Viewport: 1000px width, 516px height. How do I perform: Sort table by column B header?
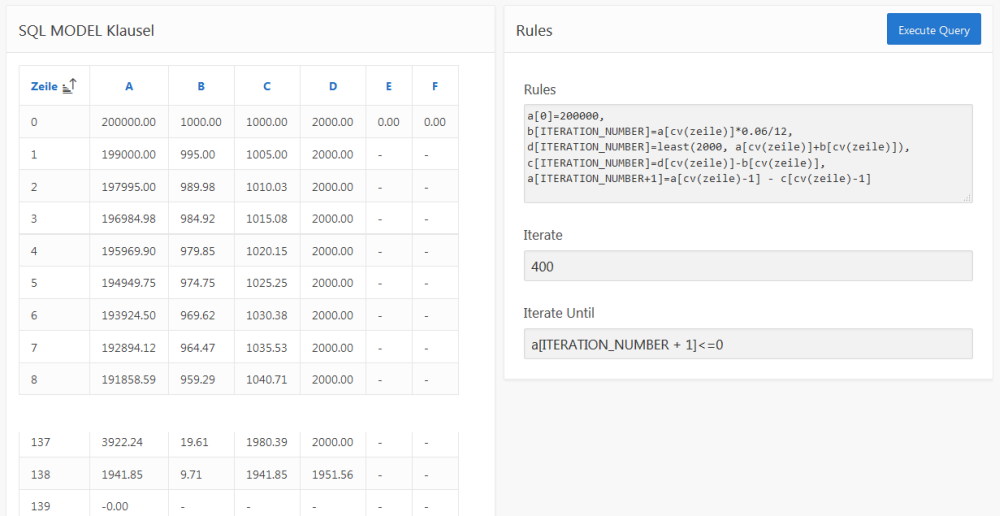coord(201,86)
